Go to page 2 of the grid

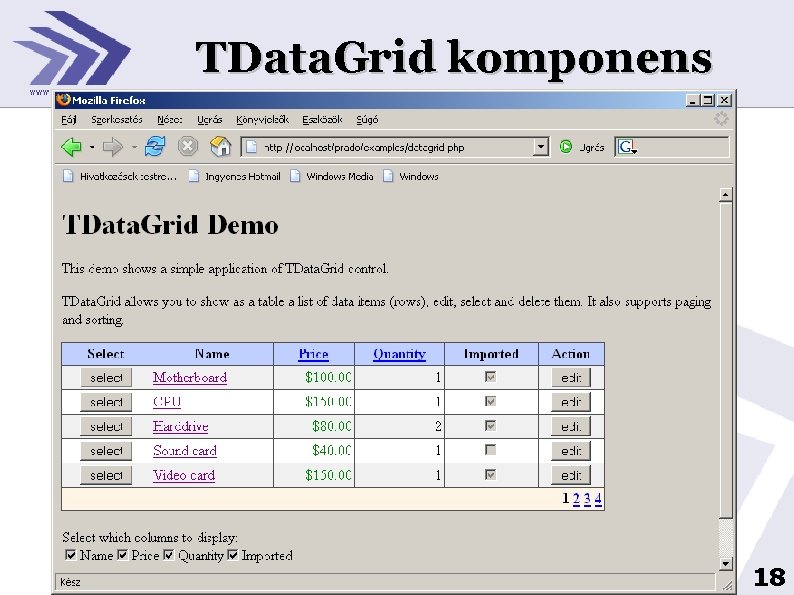point(576,499)
